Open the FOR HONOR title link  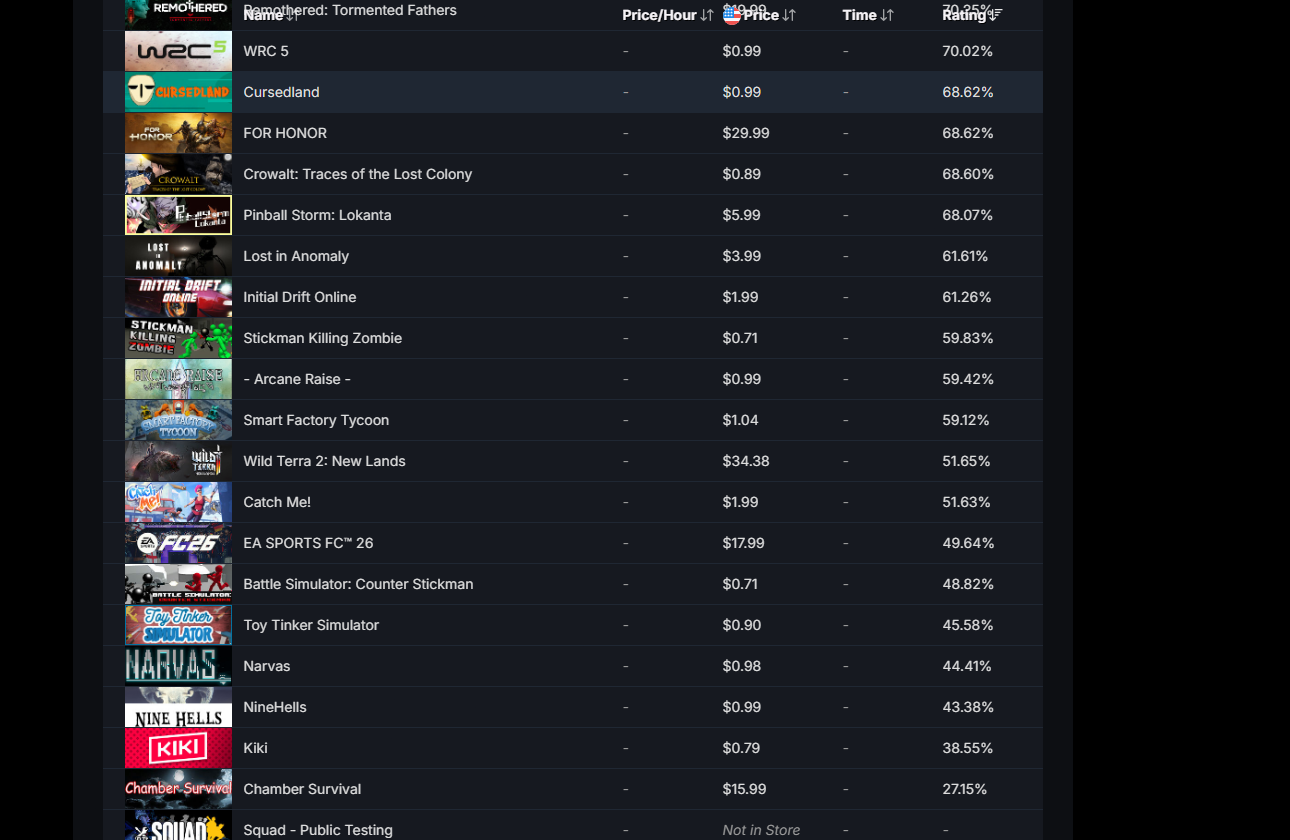point(285,133)
